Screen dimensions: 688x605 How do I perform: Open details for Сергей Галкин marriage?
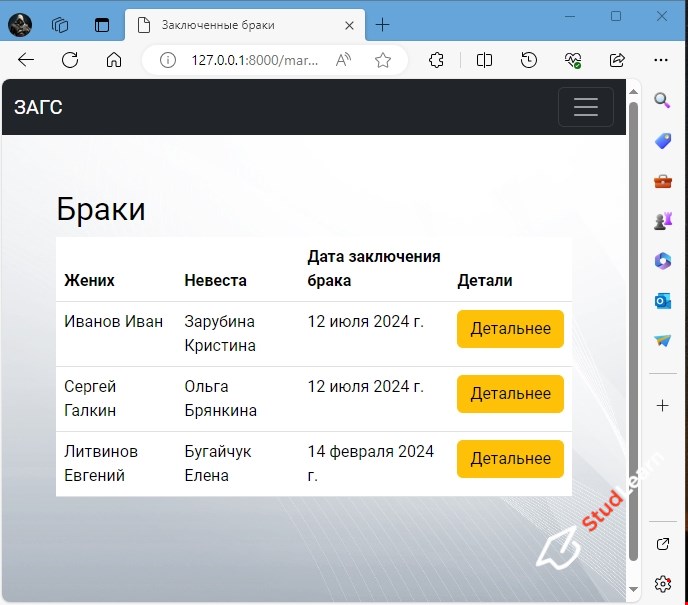[x=510, y=394]
